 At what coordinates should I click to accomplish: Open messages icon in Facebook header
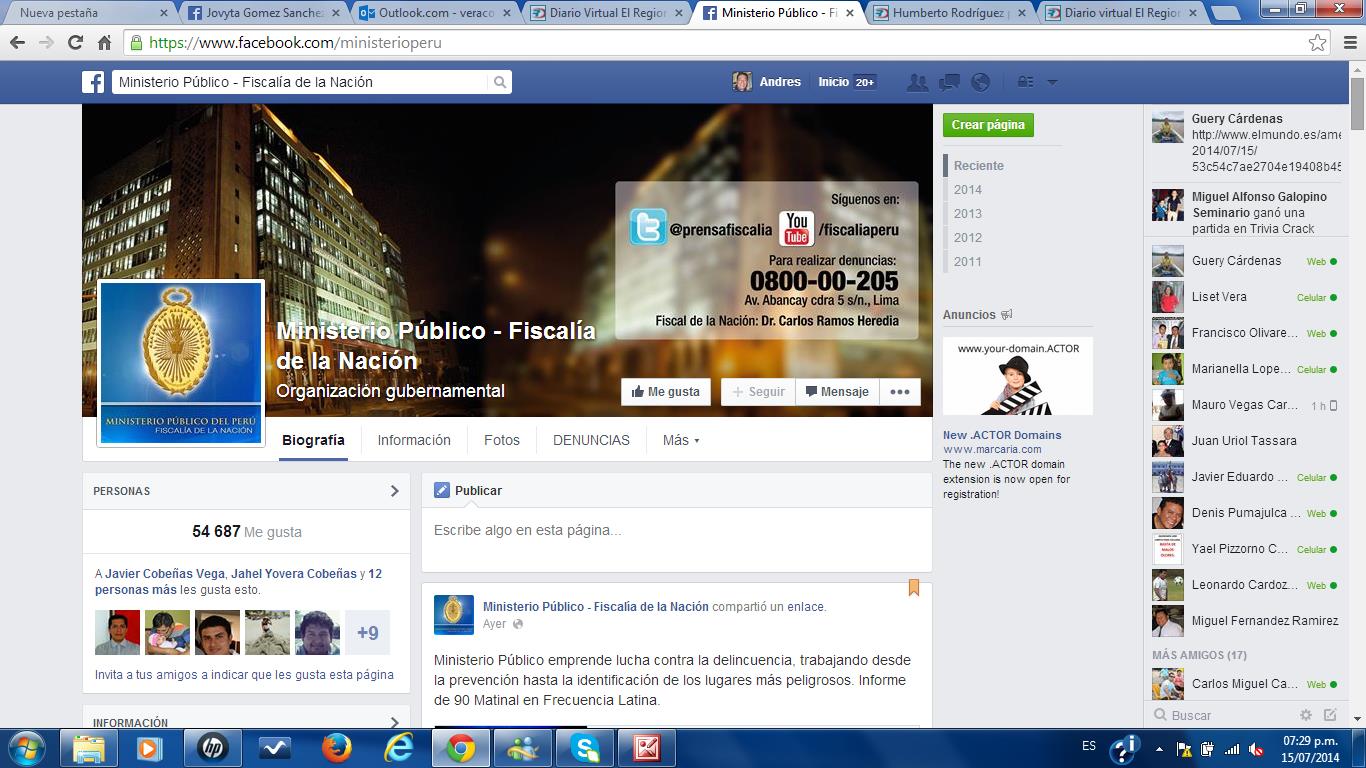pos(949,82)
